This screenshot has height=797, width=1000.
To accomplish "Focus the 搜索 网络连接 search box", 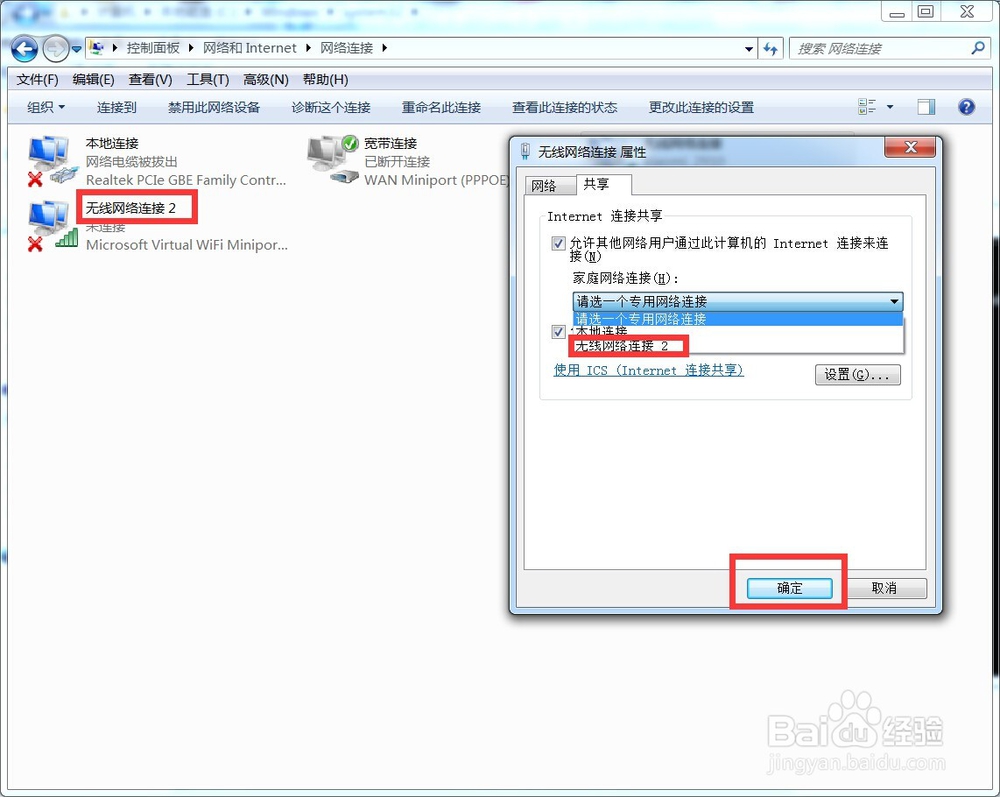I will (880, 48).
